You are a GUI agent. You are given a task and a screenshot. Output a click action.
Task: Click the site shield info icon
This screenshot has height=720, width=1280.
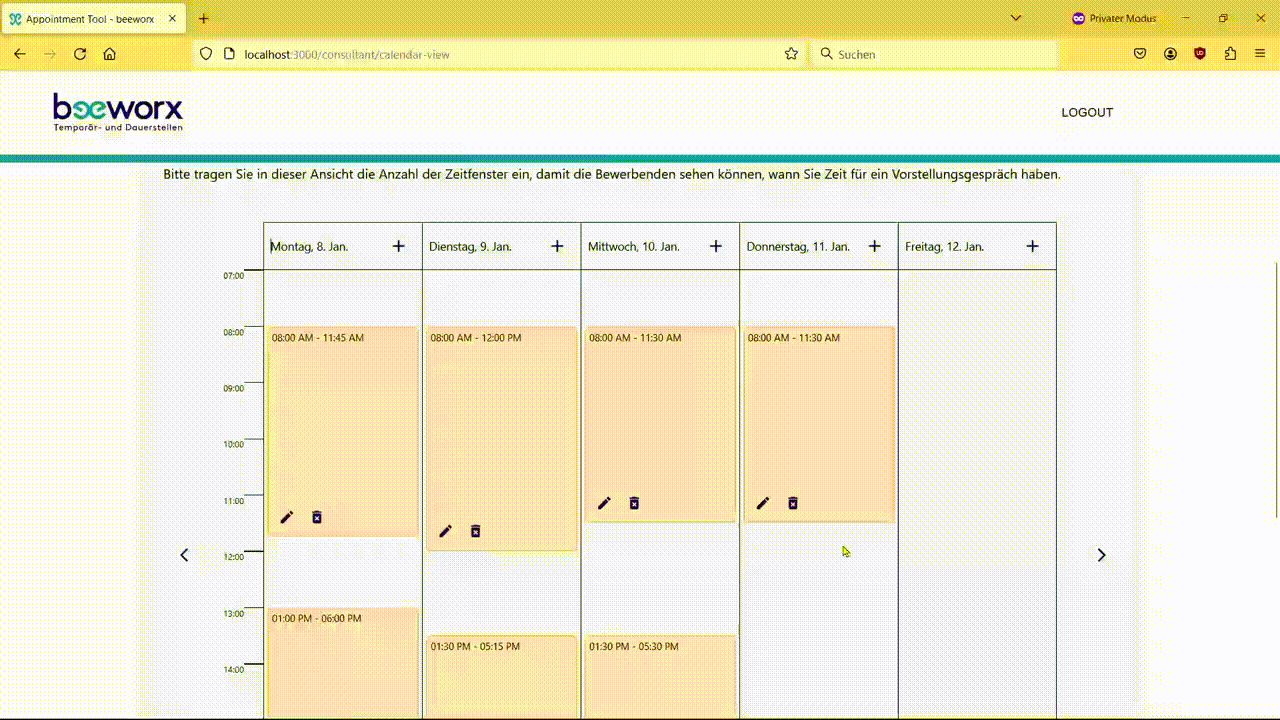click(206, 54)
